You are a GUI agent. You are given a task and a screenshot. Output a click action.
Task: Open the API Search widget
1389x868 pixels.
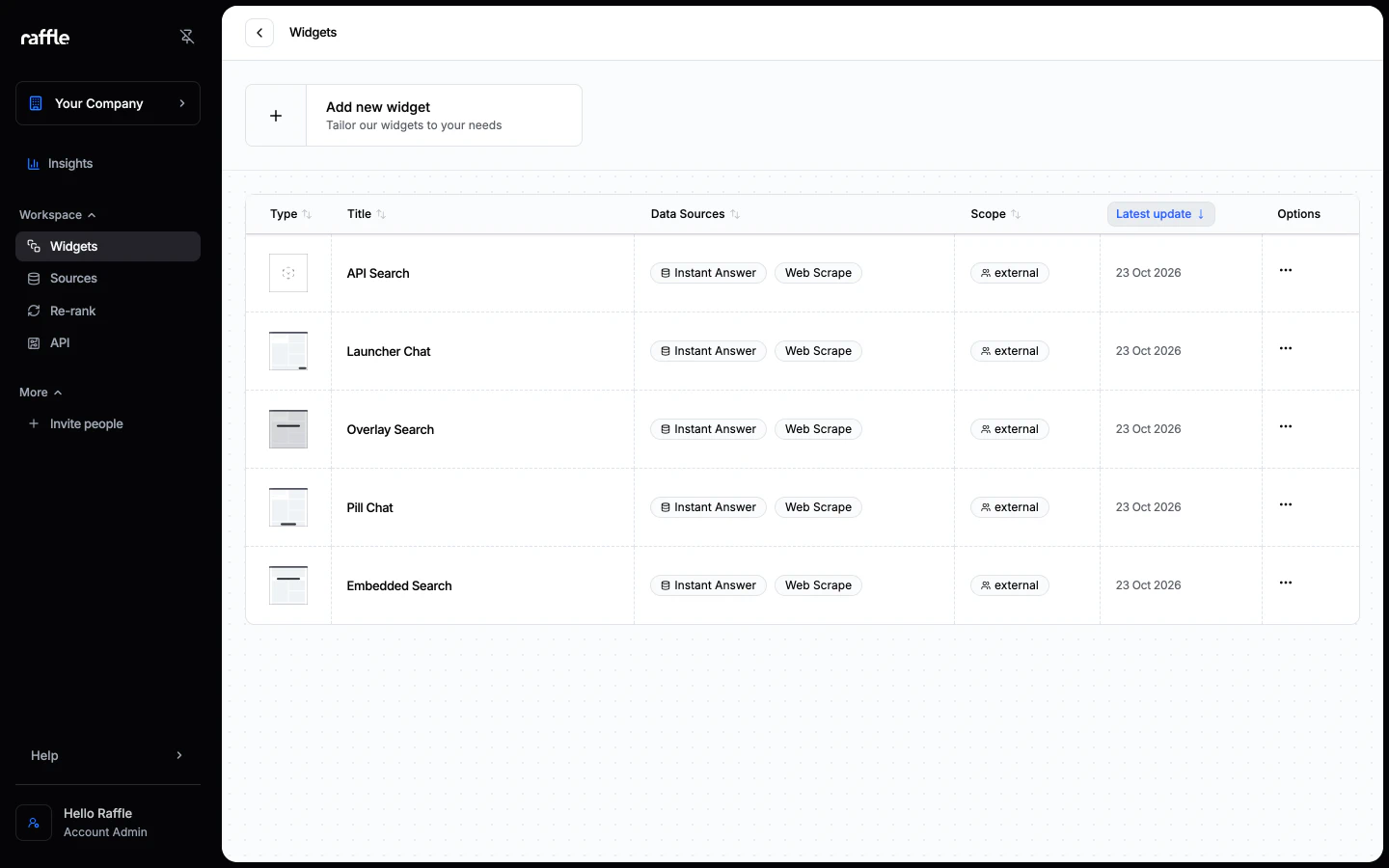pyautogui.click(x=378, y=273)
